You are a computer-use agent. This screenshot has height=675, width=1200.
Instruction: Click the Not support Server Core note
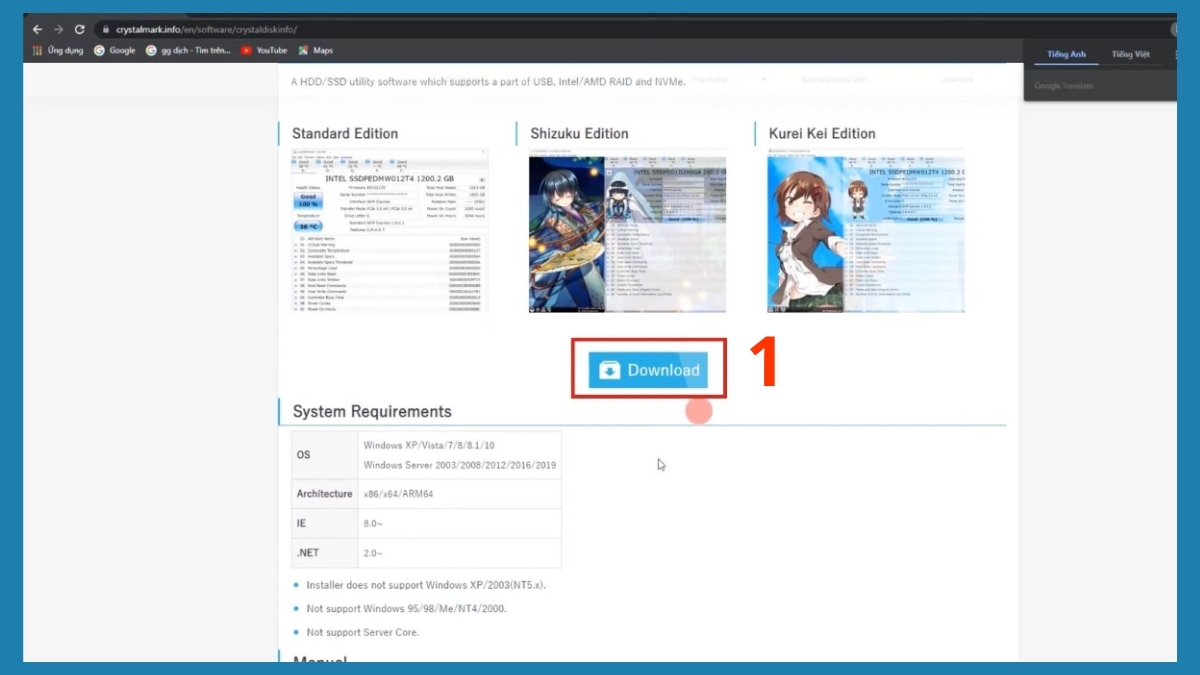click(363, 632)
